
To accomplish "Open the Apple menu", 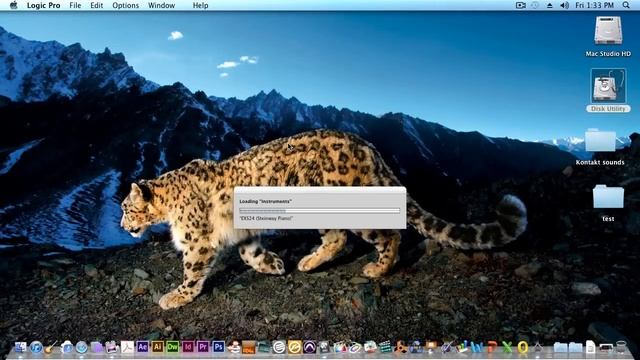I will click(13, 5).
